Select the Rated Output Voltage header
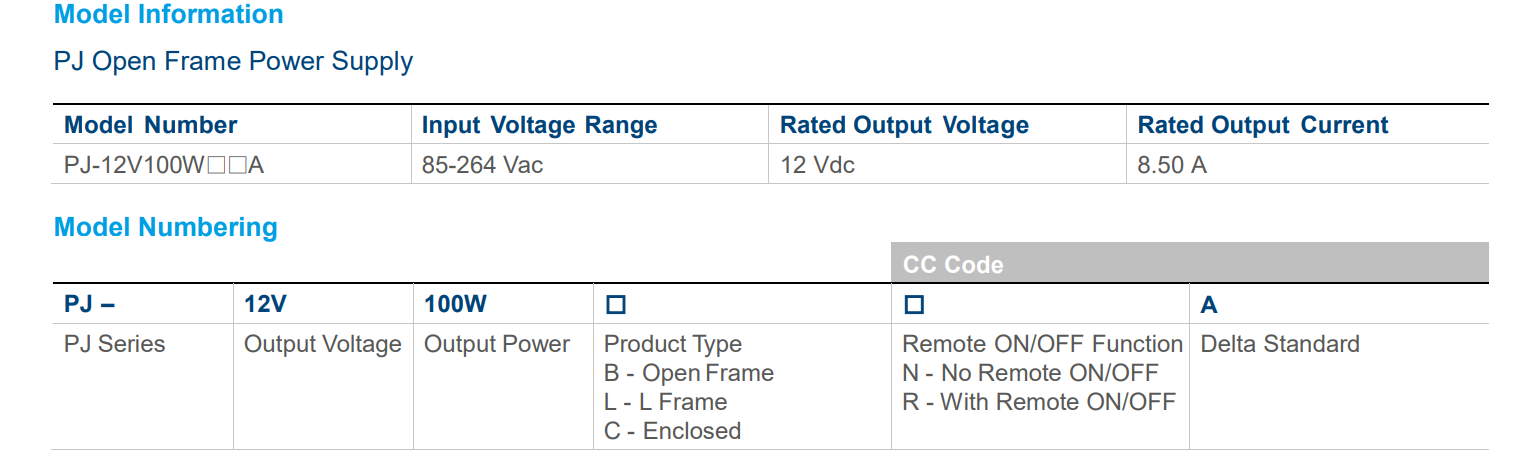This screenshot has height=456, width=1529. (x=904, y=125)
